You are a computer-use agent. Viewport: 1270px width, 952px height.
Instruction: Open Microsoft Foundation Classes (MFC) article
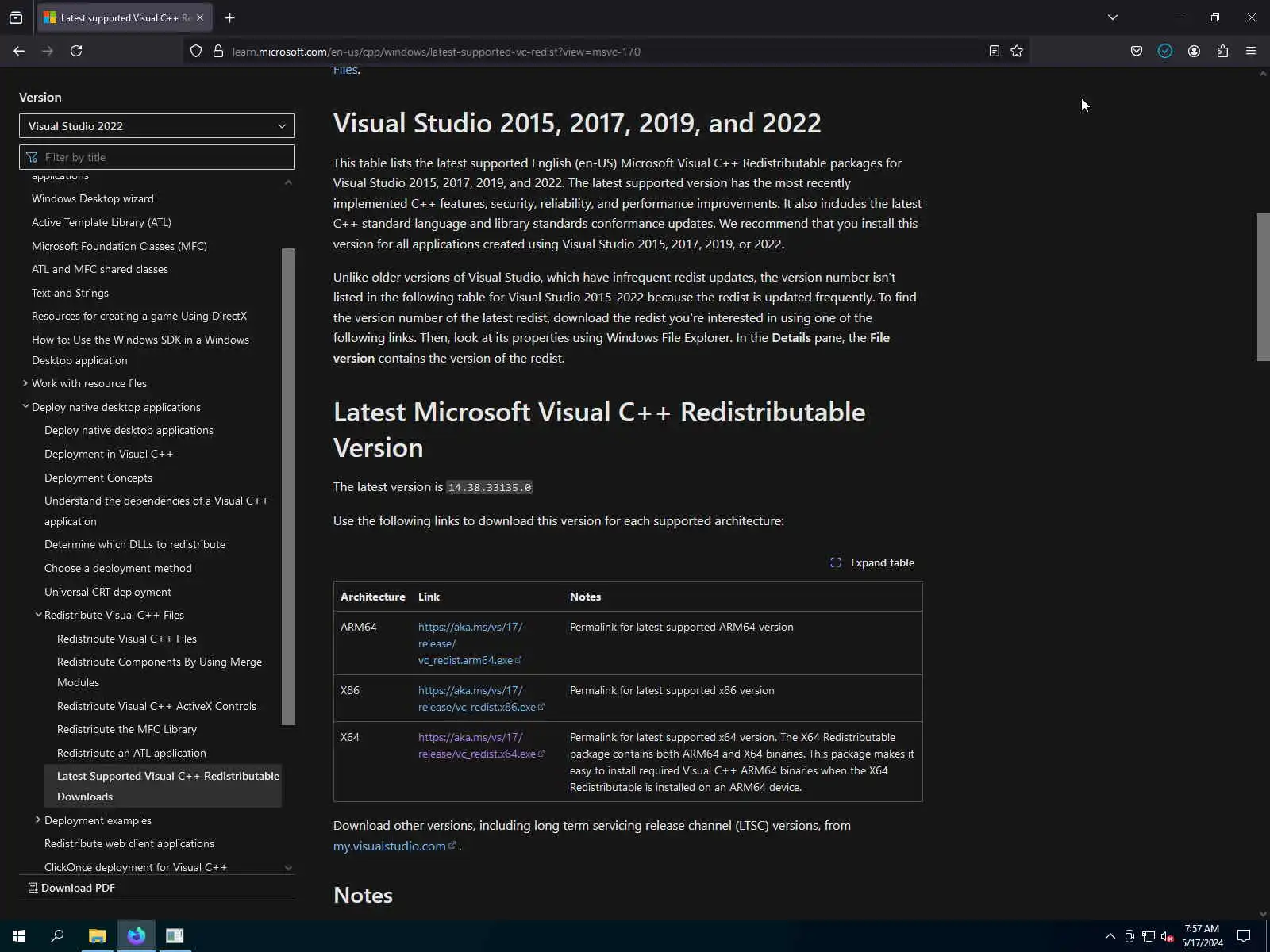click(119, 246)
